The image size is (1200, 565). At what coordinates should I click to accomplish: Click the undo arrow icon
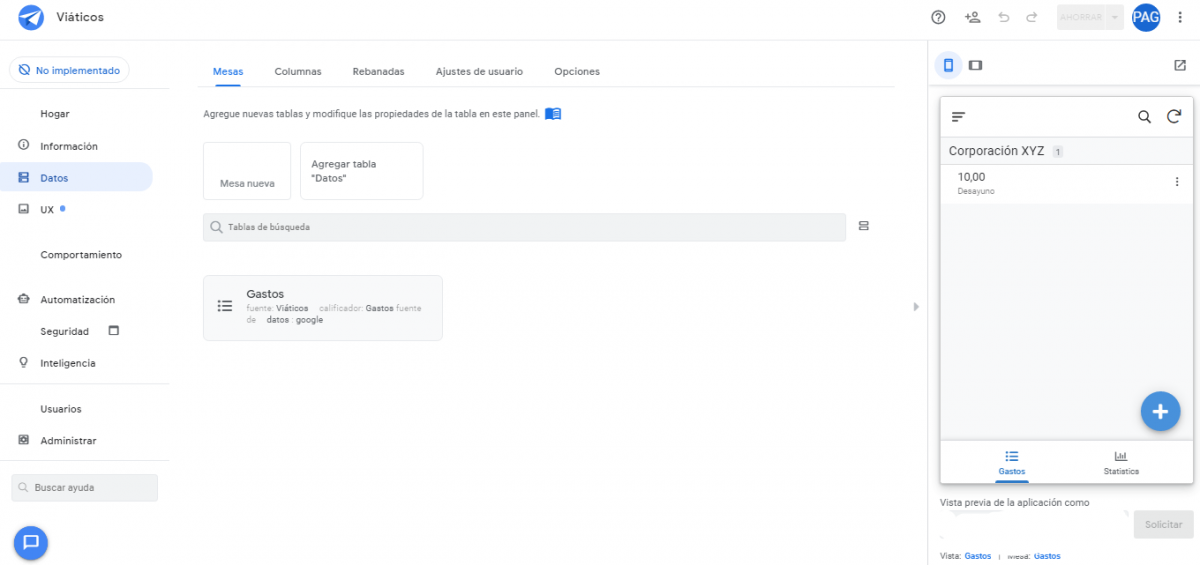[x=1004, y=17]
